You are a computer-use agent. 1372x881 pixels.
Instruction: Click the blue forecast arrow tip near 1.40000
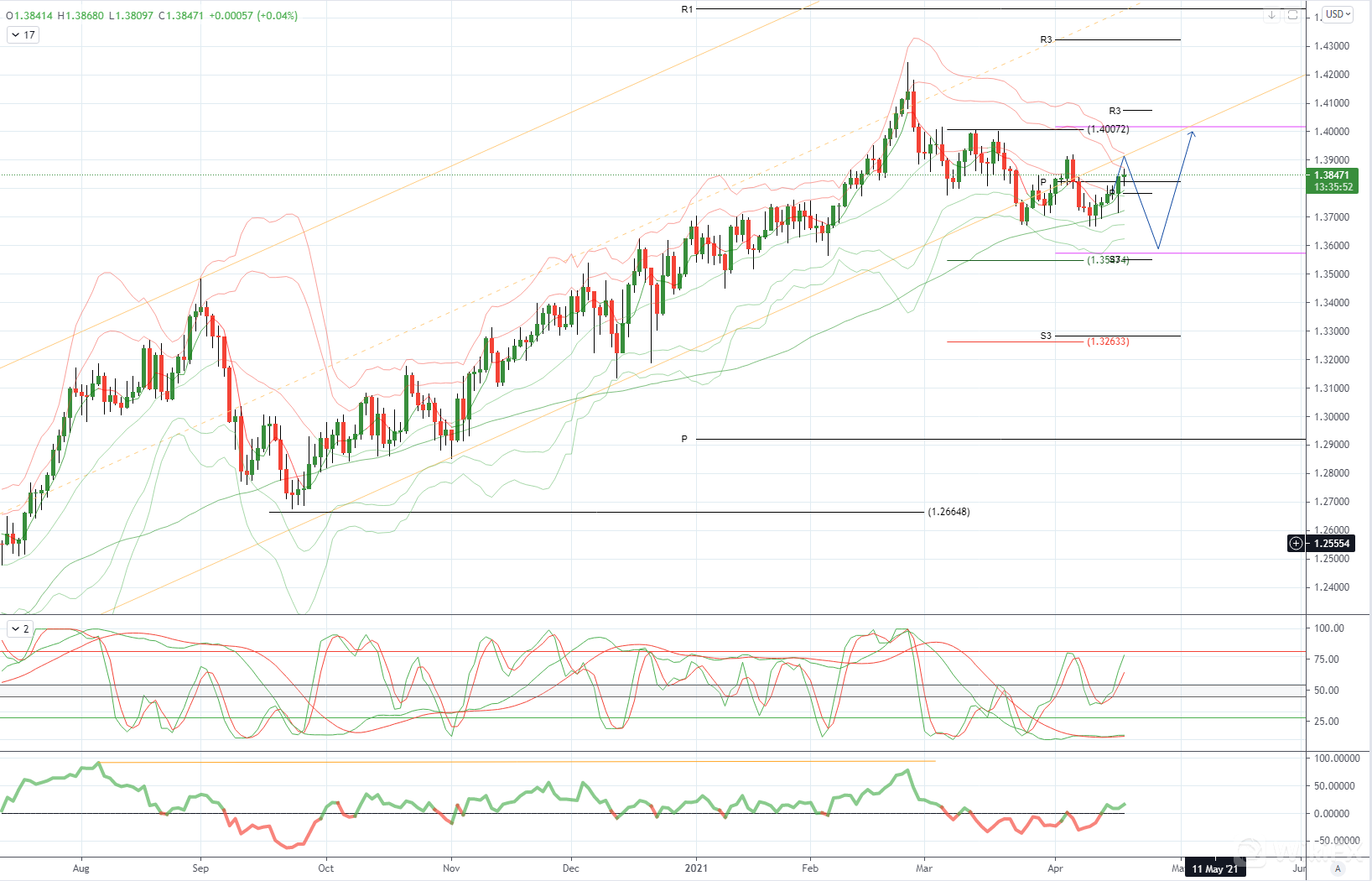(1192, 130)
